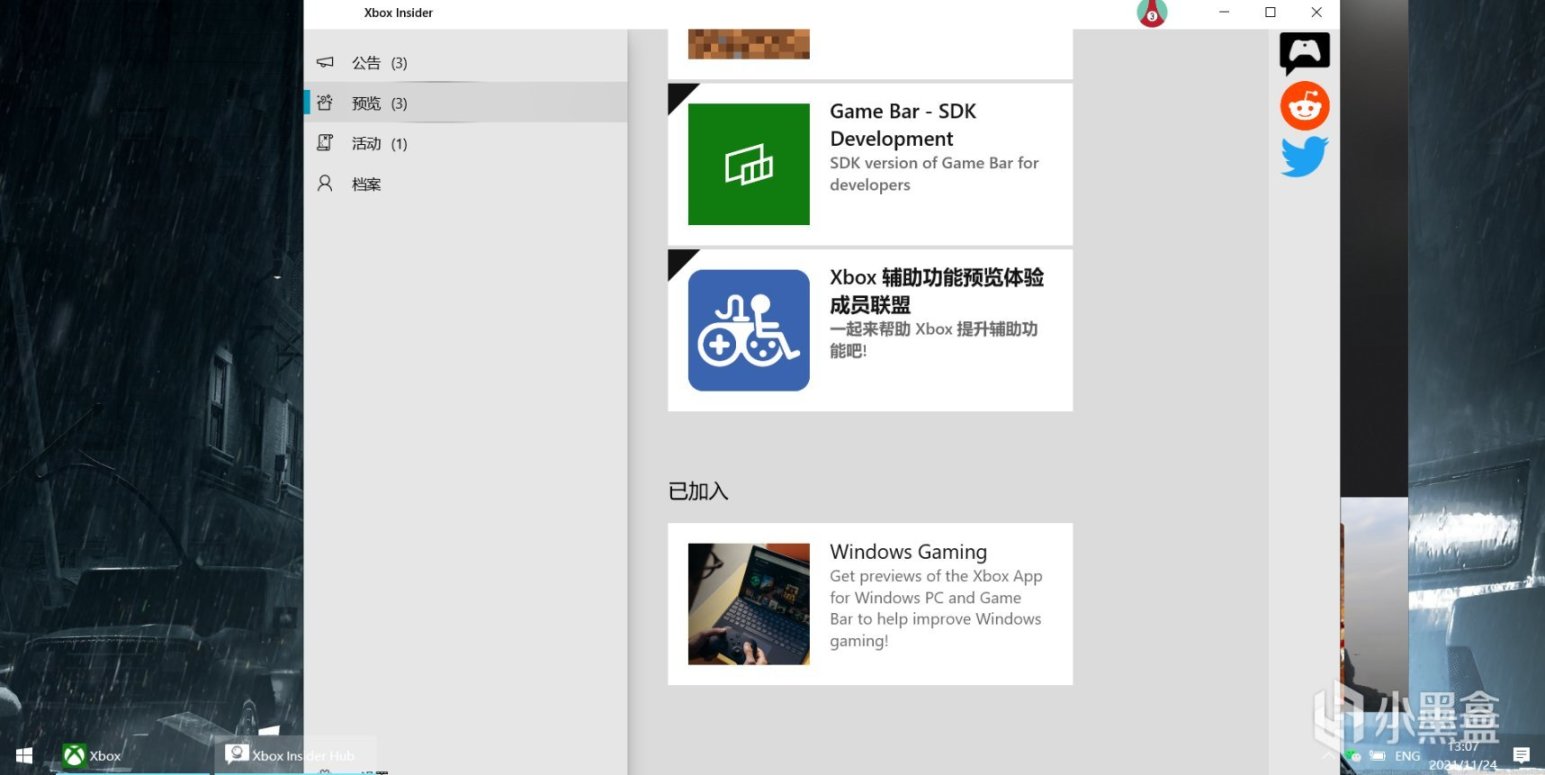
Task: Open the Windows Gaming preview title
Action: click(908, 552)
